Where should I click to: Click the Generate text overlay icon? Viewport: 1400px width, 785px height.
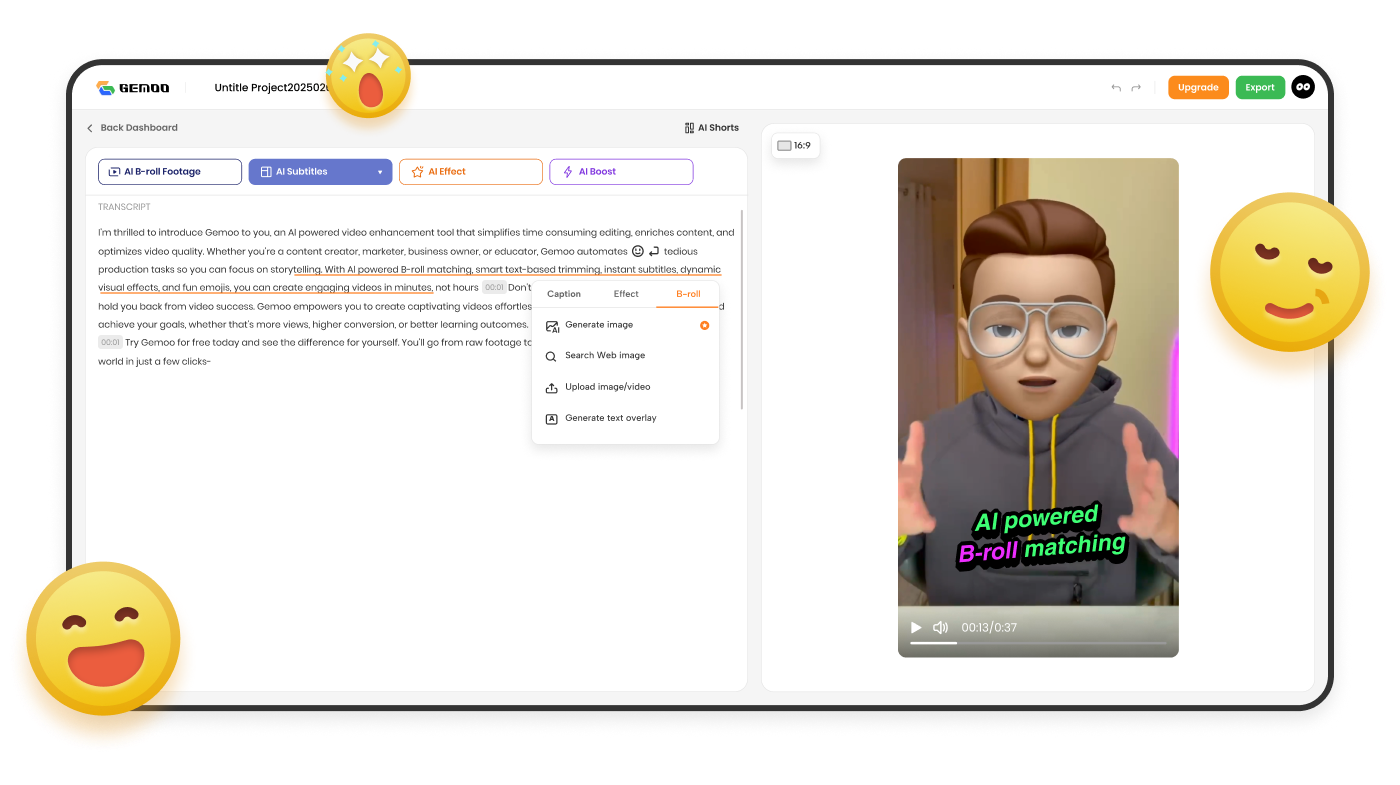pyautogui.click(x=551, y=419)
